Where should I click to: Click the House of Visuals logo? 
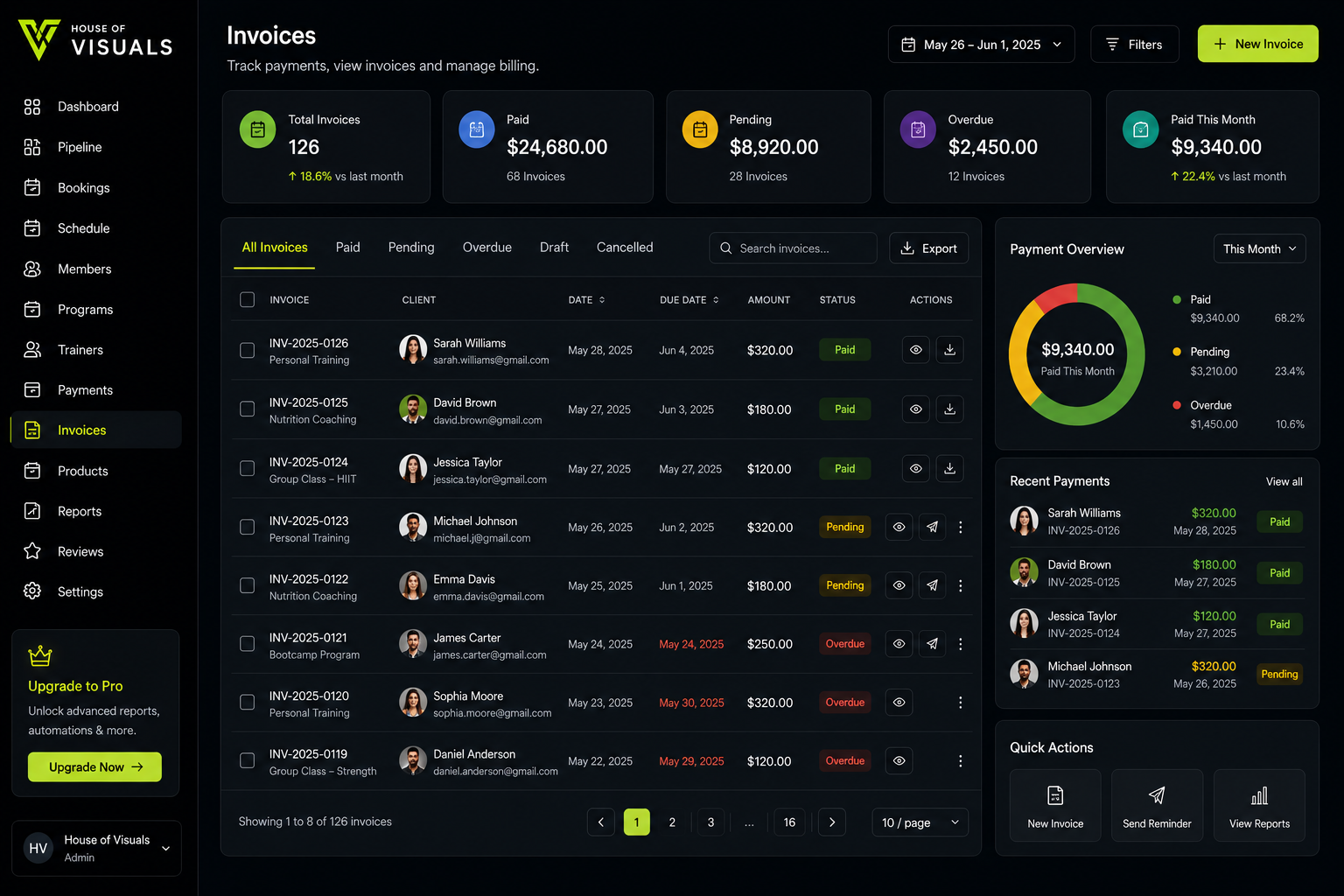(x=95, y=40)
